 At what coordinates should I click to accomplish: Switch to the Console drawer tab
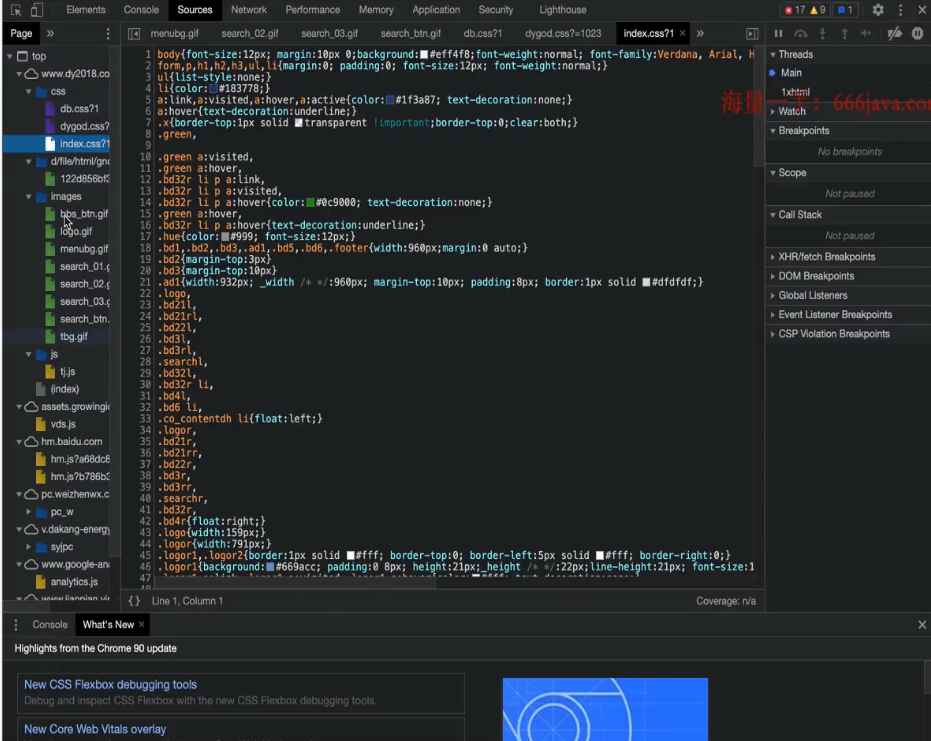click(x=50, y=625)
